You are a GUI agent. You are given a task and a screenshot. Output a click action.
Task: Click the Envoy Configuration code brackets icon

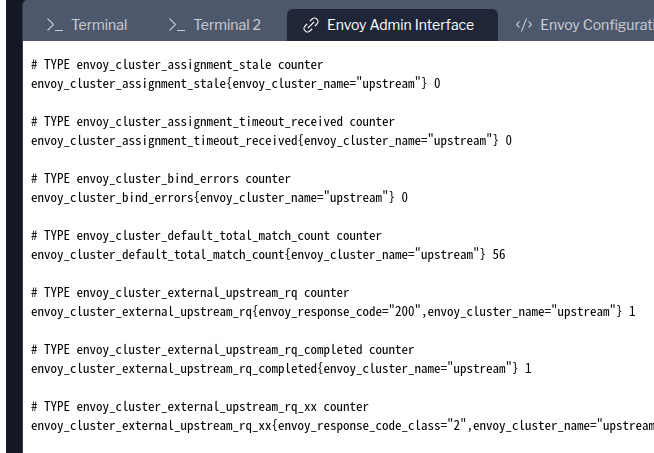point(523,25)
